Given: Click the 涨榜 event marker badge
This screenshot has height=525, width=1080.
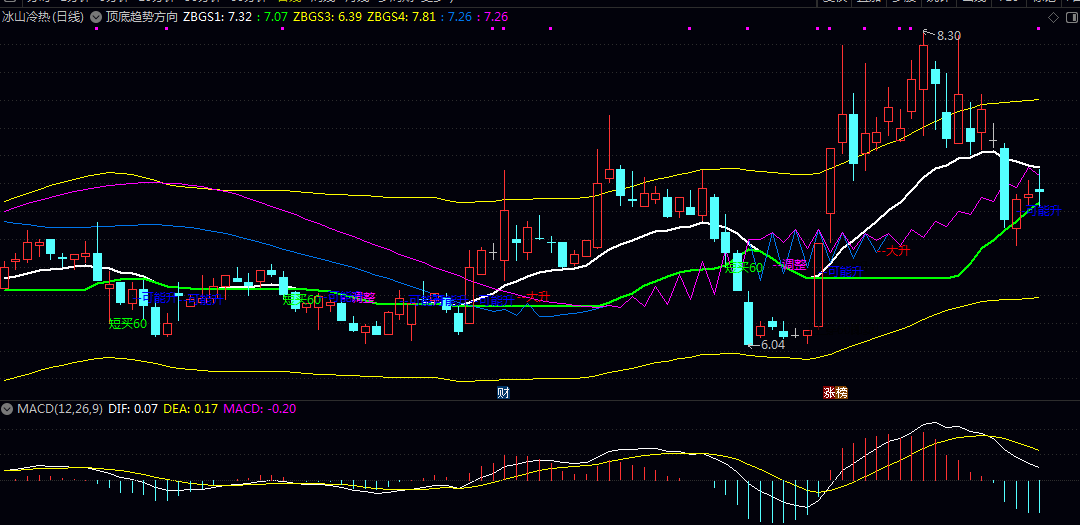Looking at the screenshot, I should pyautogui.click(x=834, y=393).
